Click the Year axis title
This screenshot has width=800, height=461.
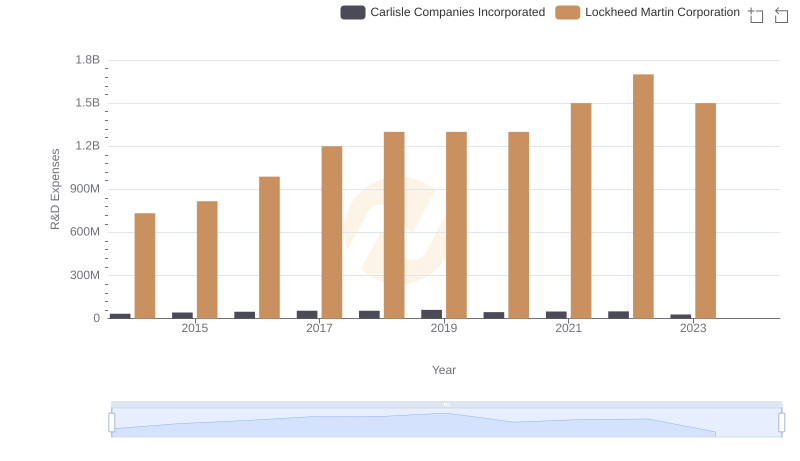[444, 370]
